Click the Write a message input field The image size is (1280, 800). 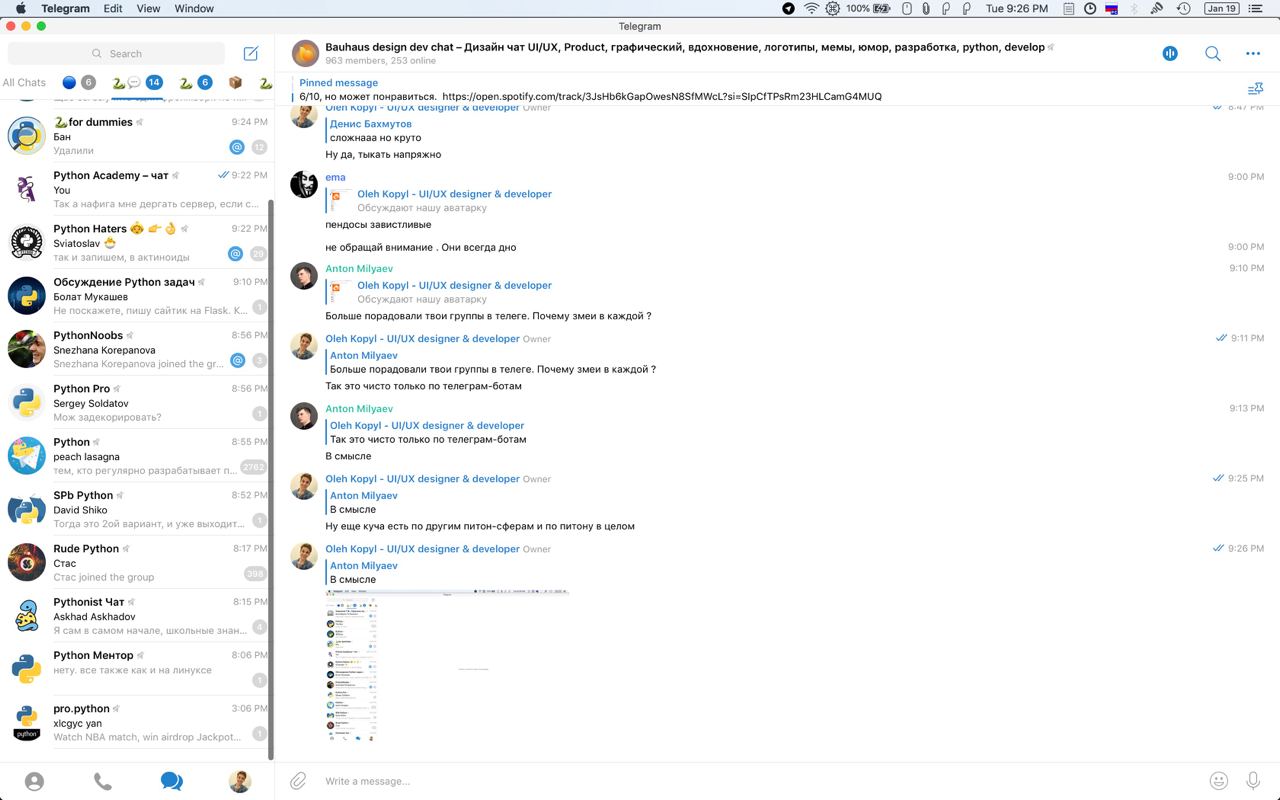(x=760, y=781)
